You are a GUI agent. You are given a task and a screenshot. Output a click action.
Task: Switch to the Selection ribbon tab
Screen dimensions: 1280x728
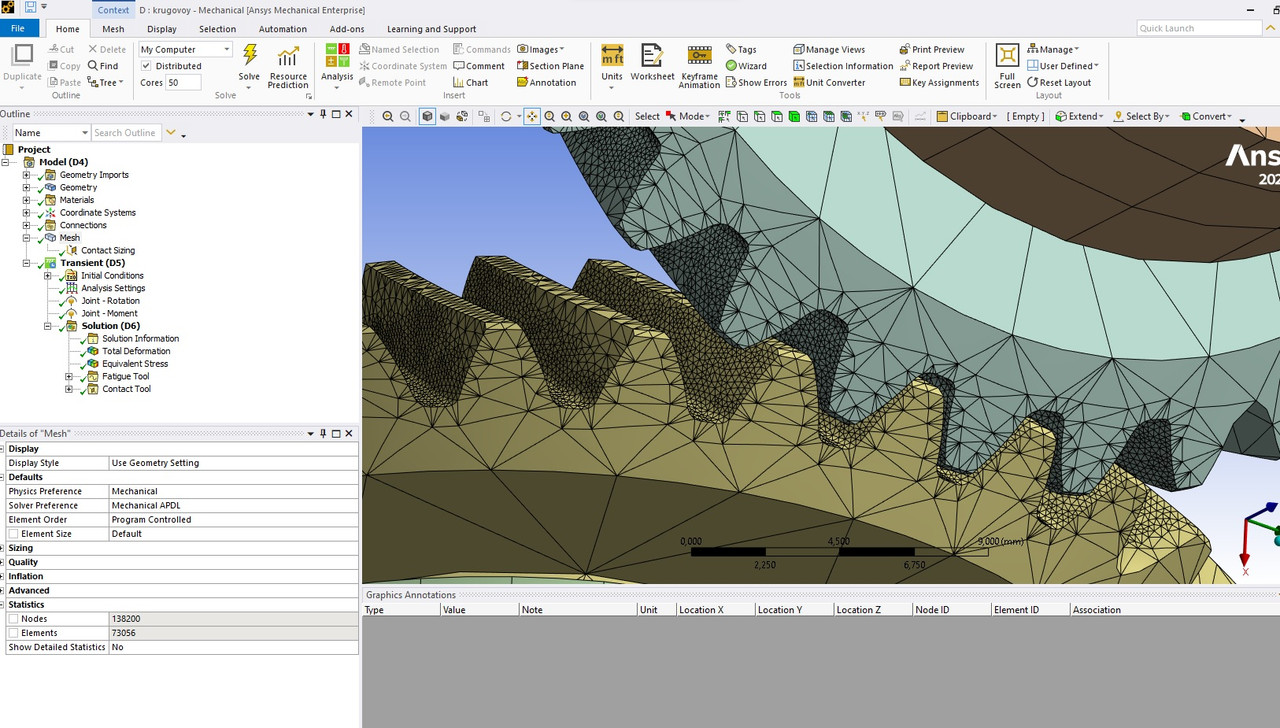217,29
